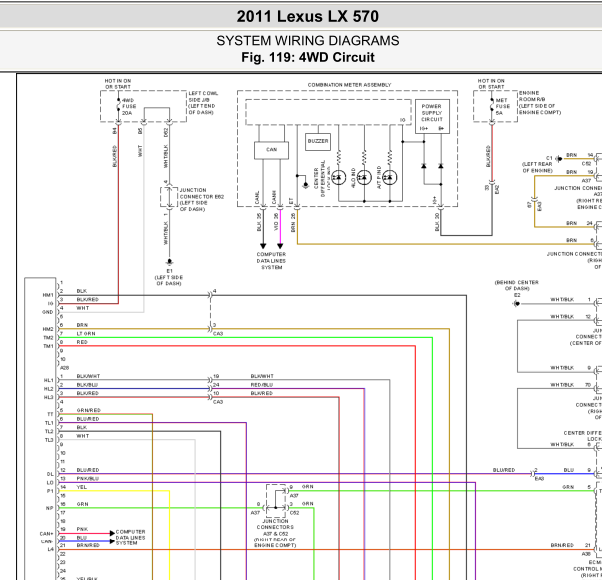Click the DL terminal label
This screenshot has width=602, height=580.
pos(50,474)
